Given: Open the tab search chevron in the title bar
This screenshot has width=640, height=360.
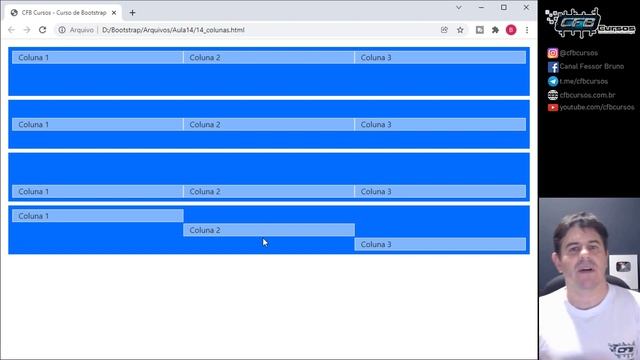Looking at the screenshot, I should click(459, 7).
